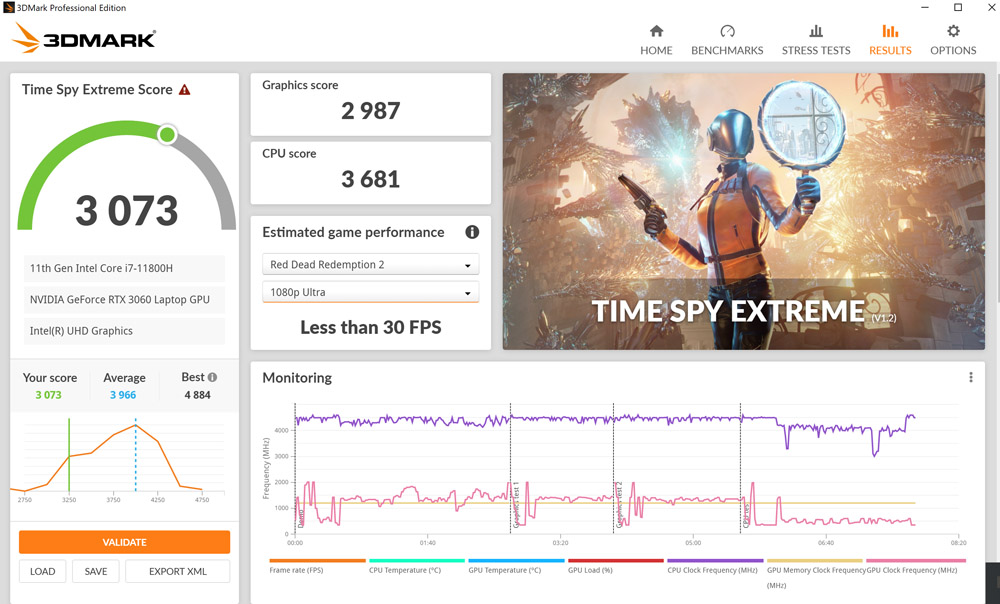The image size is (1000, 604).
Task: Click the SAVE button
Action: pyautogui.click(x=96, y=571)
